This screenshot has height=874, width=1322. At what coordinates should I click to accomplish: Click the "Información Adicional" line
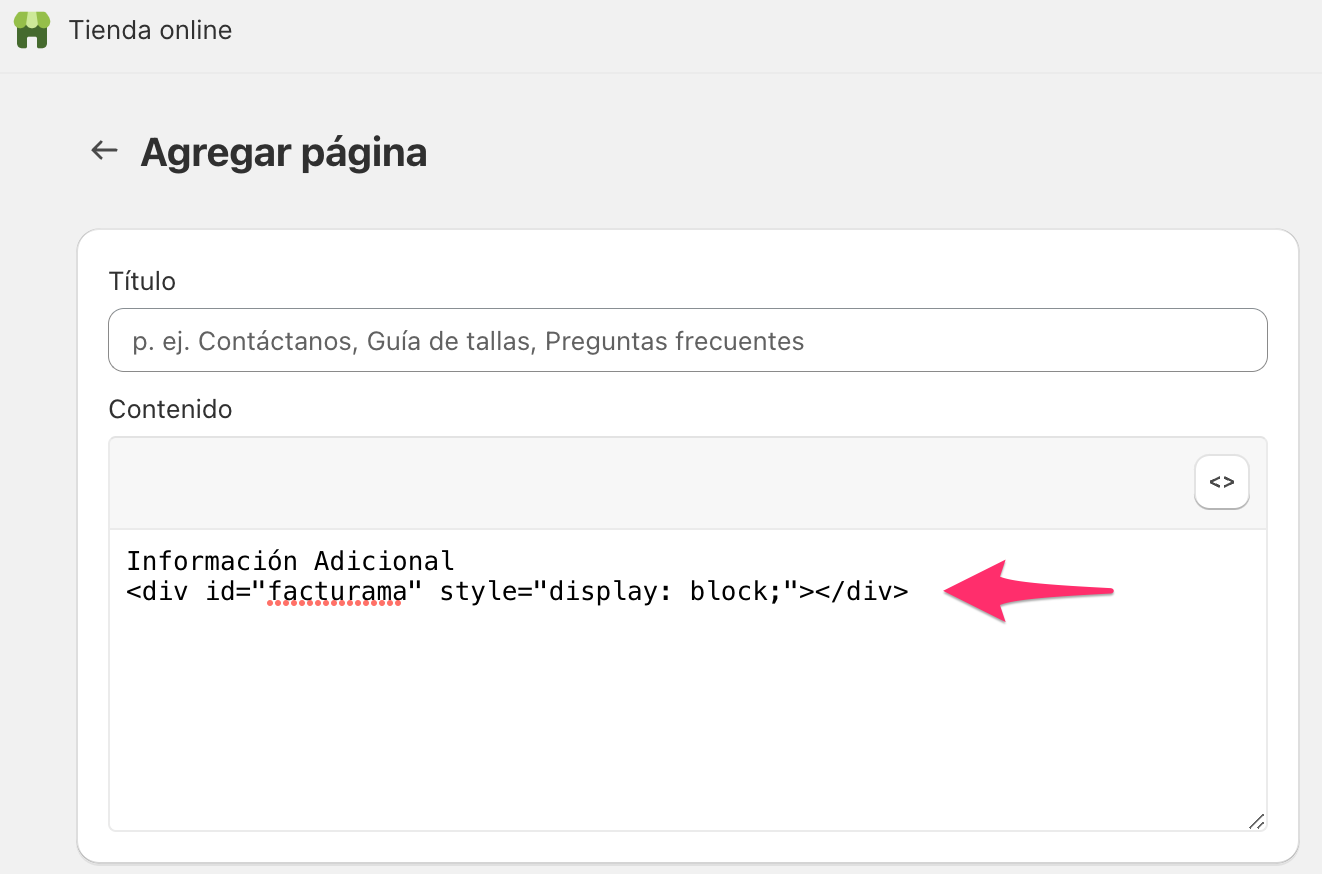point(290,560)
